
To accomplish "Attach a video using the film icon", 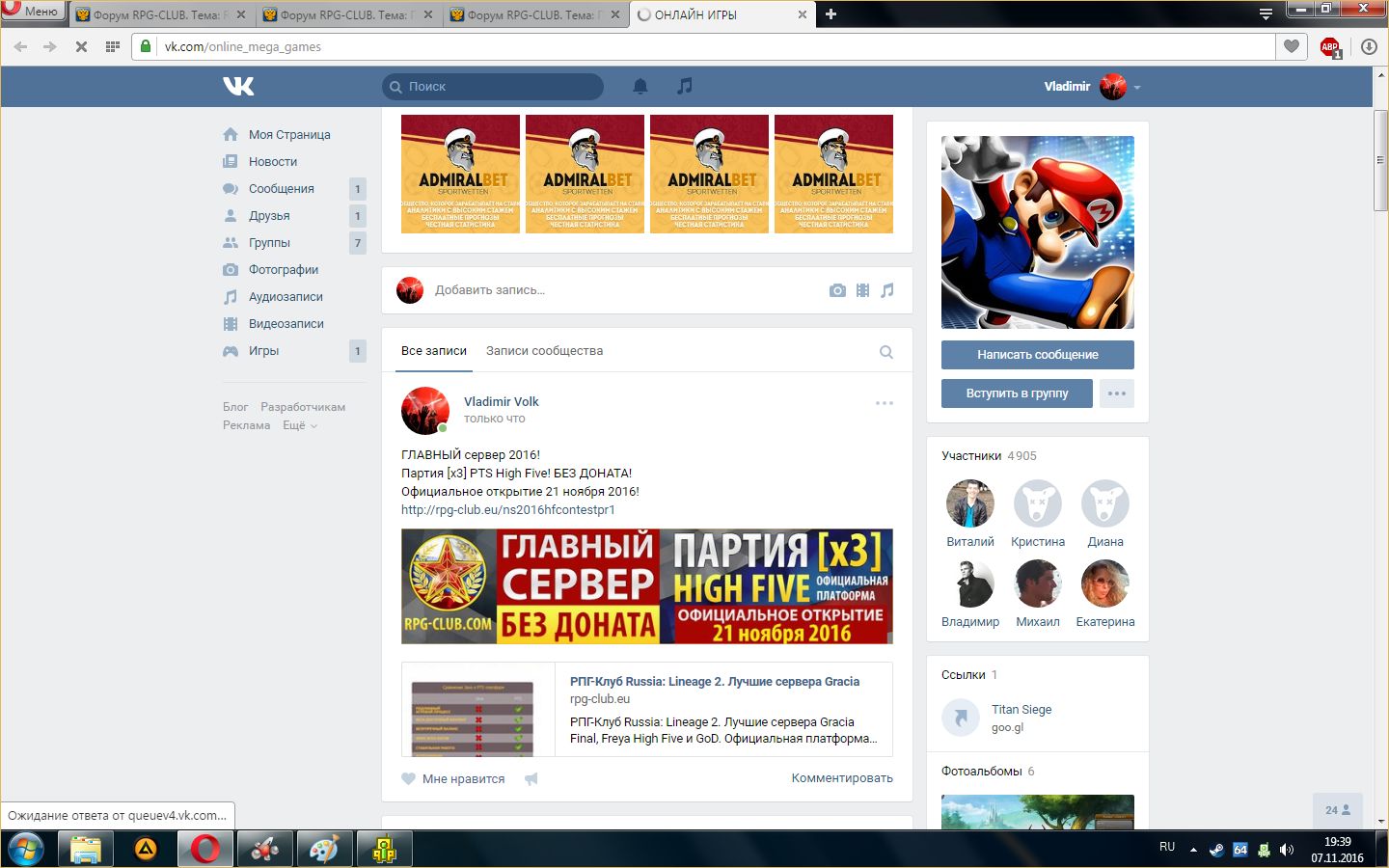I will (x=862, y=290).
